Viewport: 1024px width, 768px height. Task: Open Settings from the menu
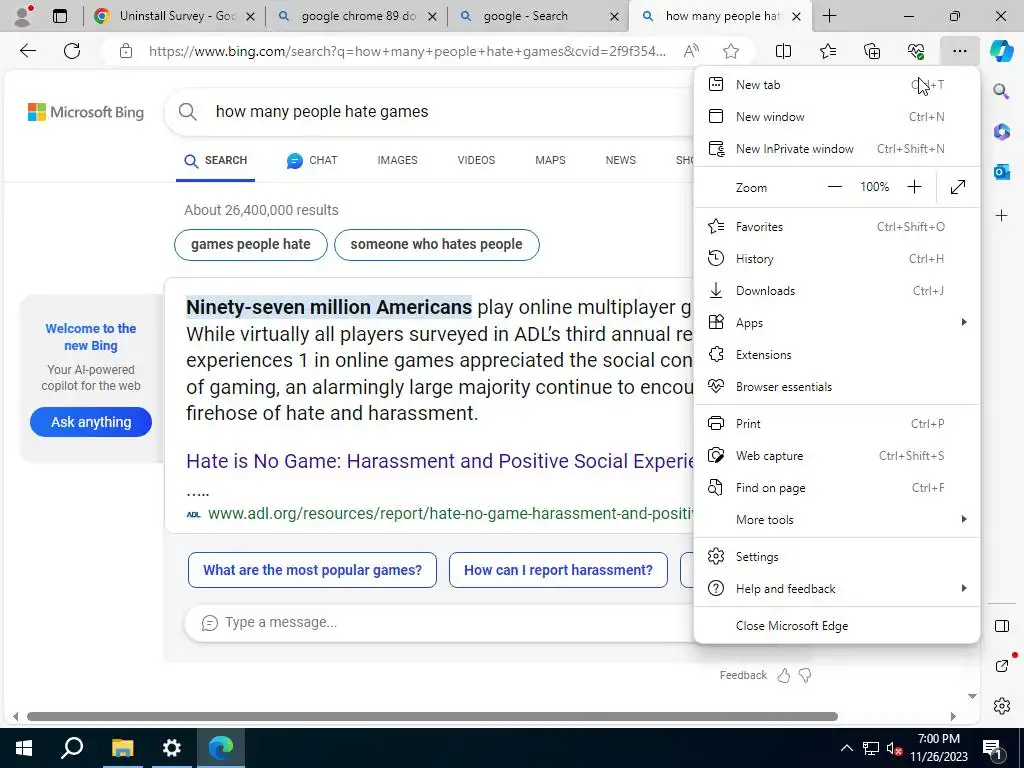837,557
